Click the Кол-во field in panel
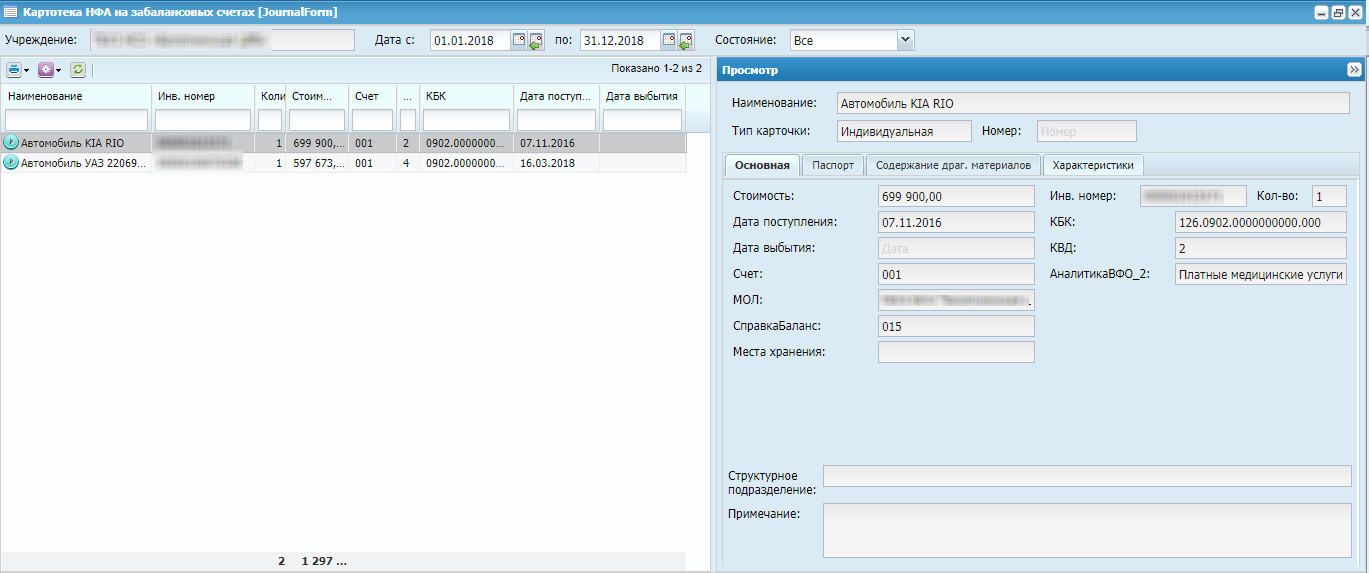This screenshot has height=573, width=1369. pyautogui.click(x=1330, y=196)
